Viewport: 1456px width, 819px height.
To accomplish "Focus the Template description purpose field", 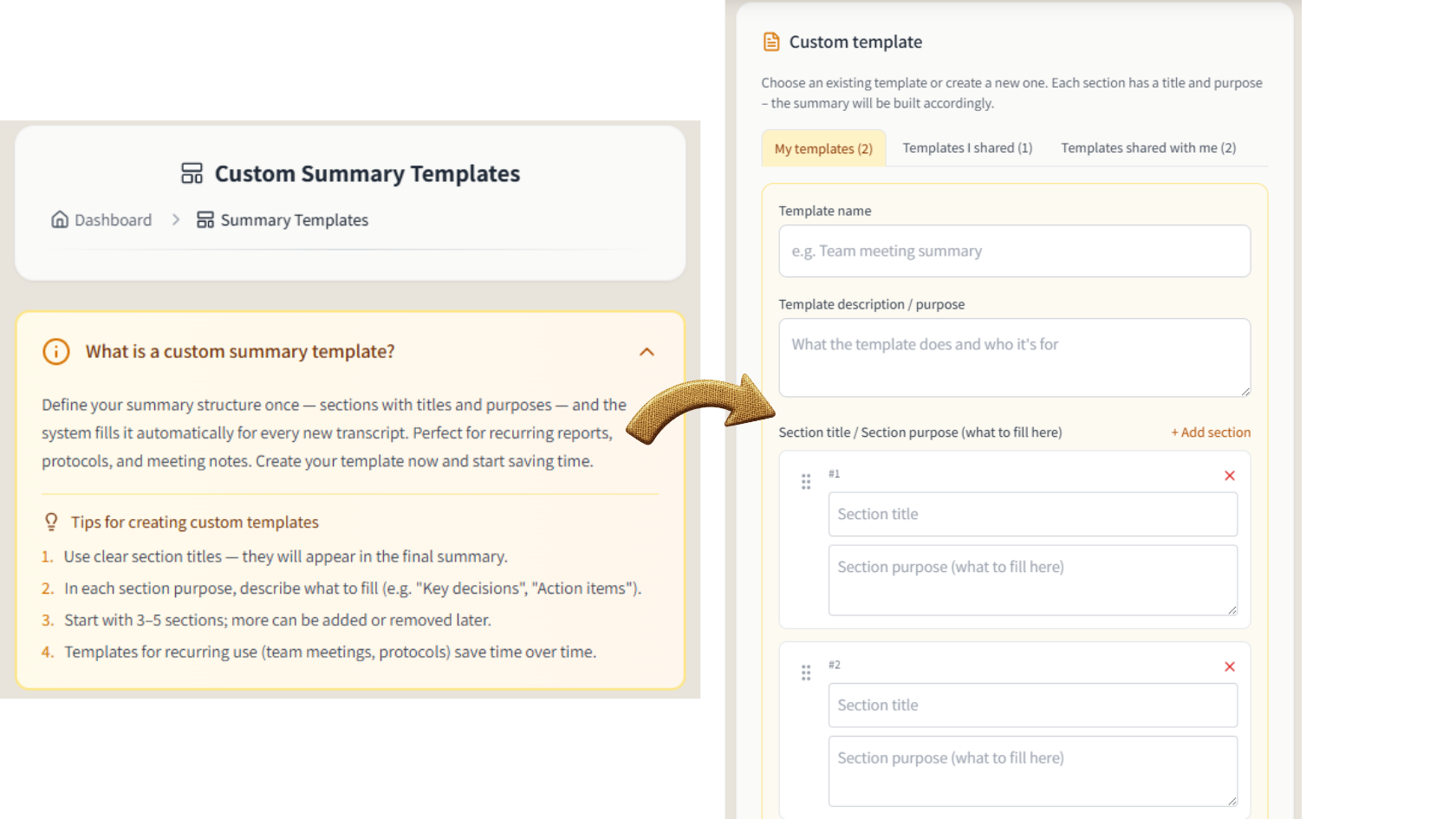I will (x=1014, y=357).
